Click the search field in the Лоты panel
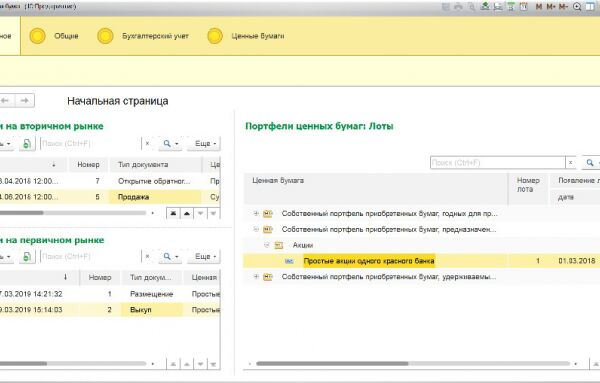 pyautogui.click(x=498, y=163)
